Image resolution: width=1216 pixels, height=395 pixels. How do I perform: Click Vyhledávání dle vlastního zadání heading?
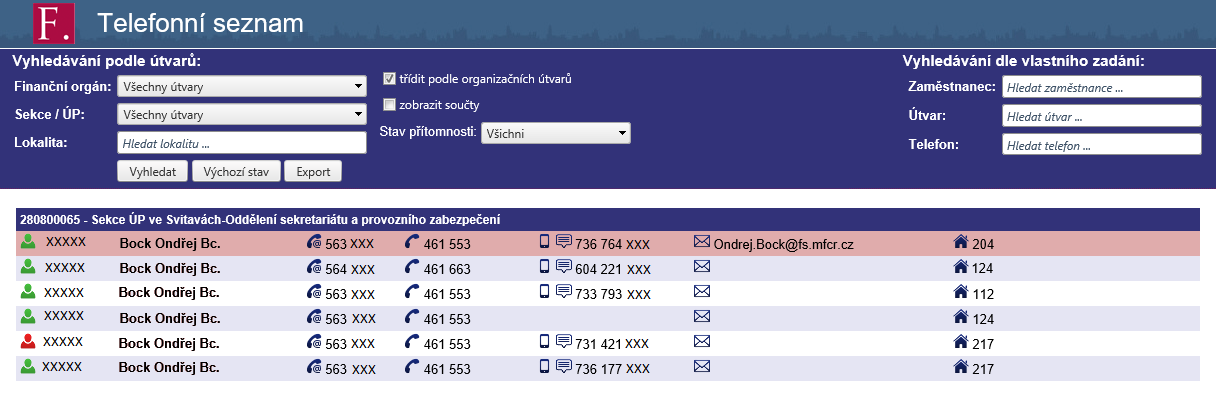pyautogui.click(x=1023, y=61)
